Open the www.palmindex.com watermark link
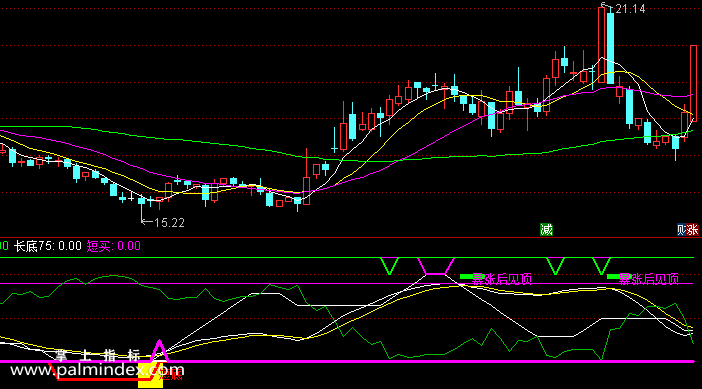Image resolution: width=702 pixels, height=389 pixels. click(x=97, y=370)
